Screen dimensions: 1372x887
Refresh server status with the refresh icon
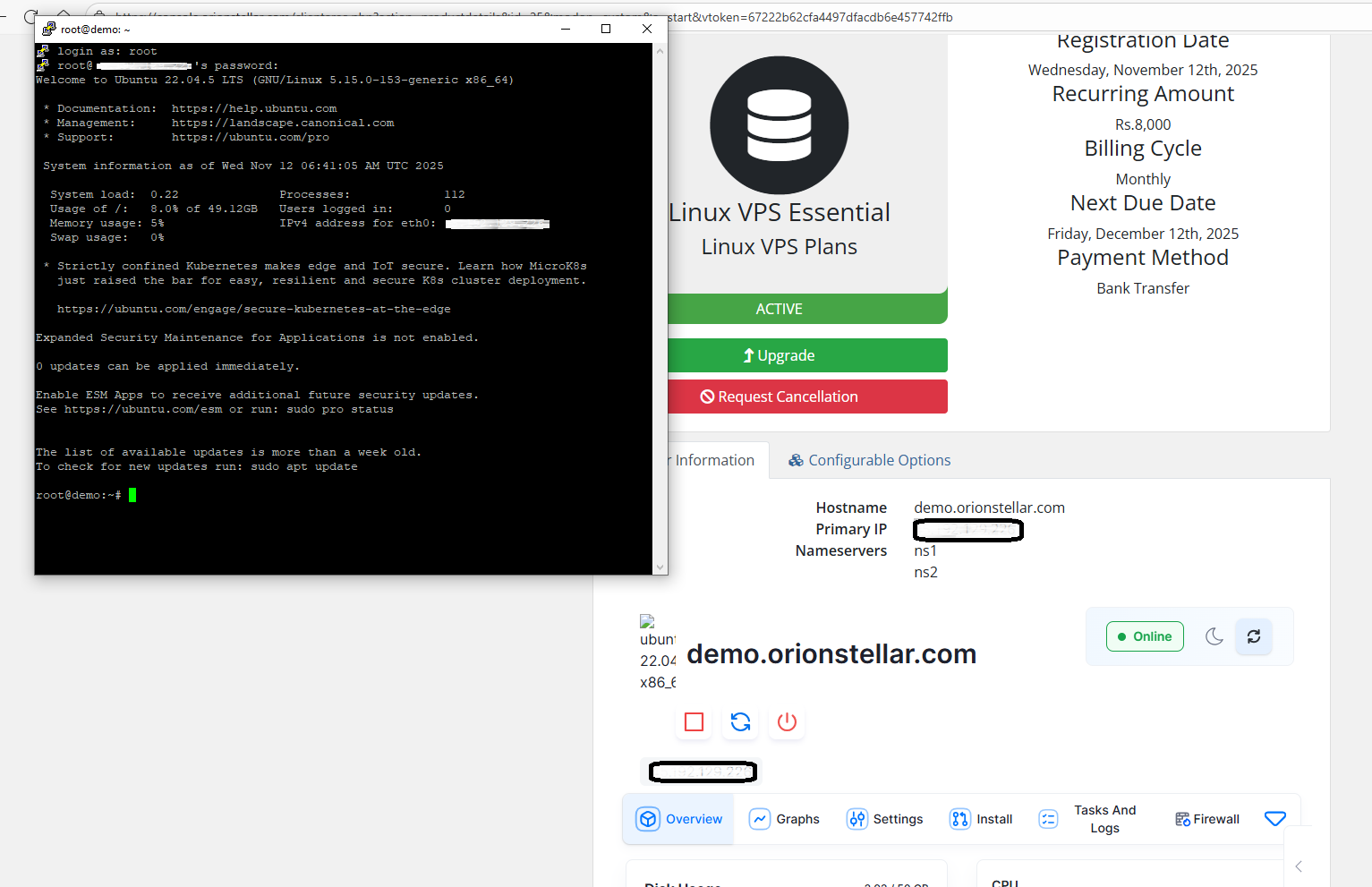click(1253, 636)
